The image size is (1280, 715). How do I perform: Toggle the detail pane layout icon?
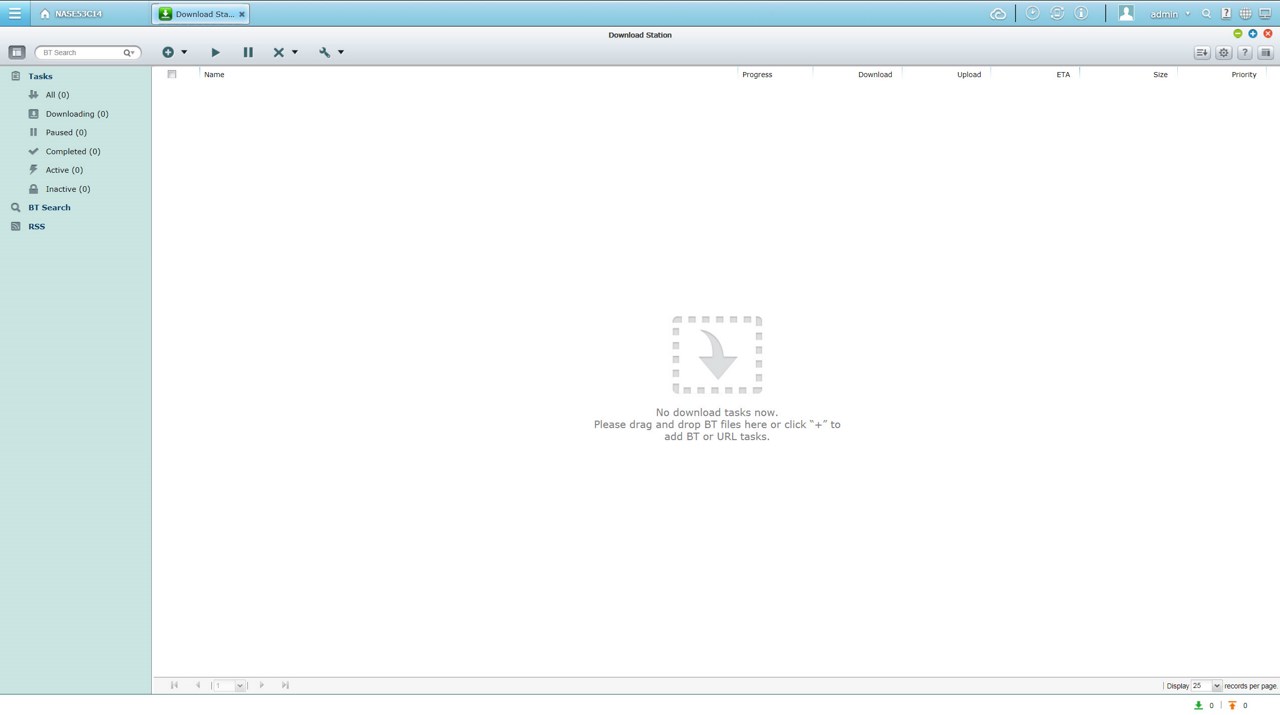pos(1265,52)
